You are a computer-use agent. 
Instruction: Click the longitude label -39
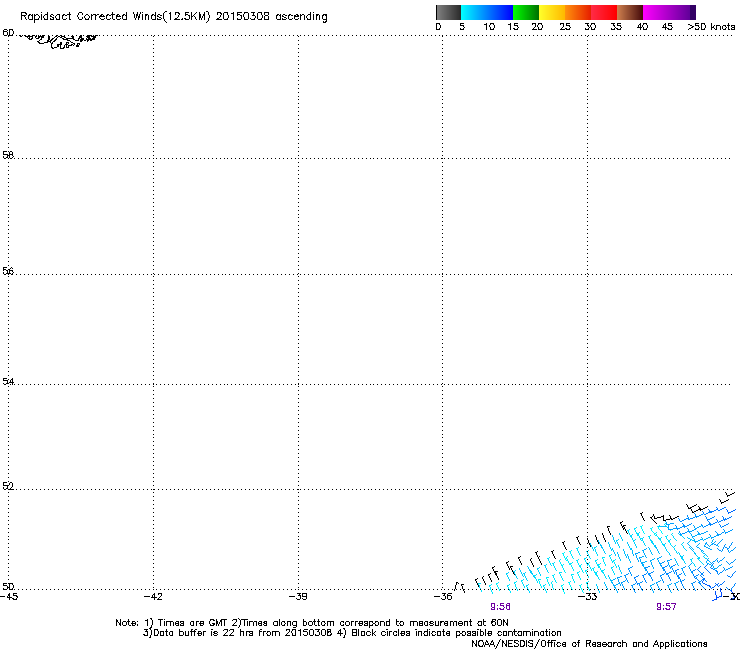coord(298,597)
